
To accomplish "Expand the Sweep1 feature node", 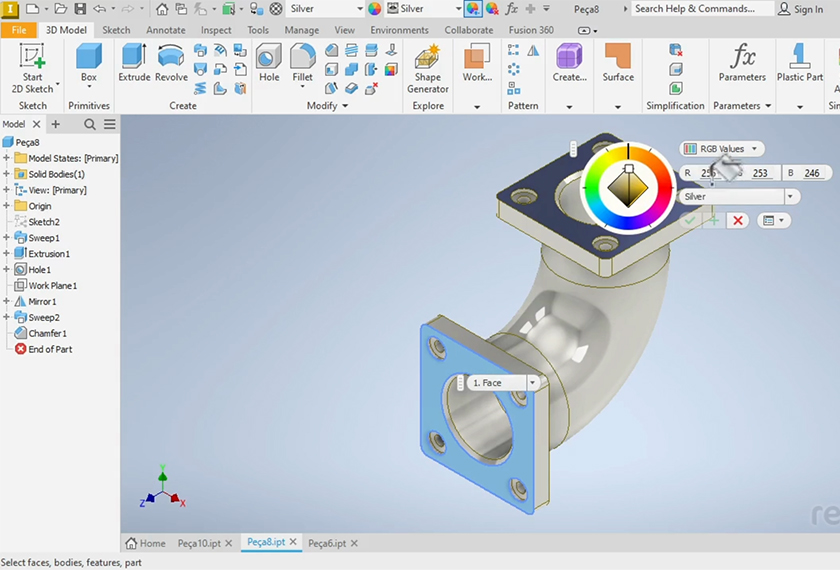I will [x=7, y=238].
